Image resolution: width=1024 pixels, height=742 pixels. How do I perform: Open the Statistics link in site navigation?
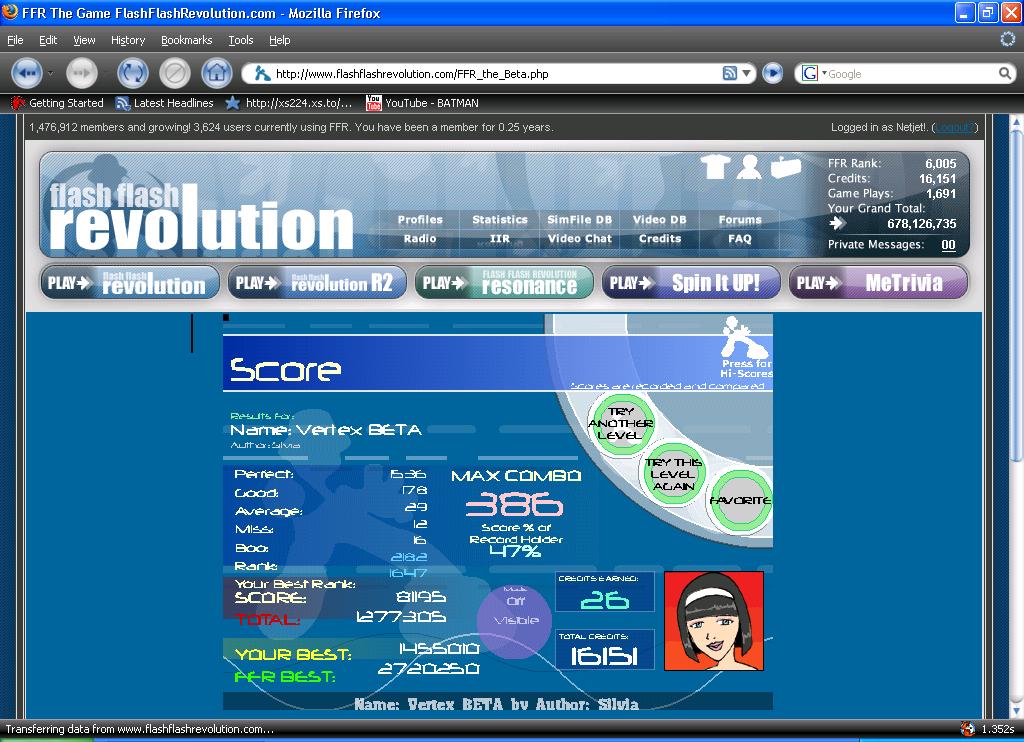click(500, 220)
